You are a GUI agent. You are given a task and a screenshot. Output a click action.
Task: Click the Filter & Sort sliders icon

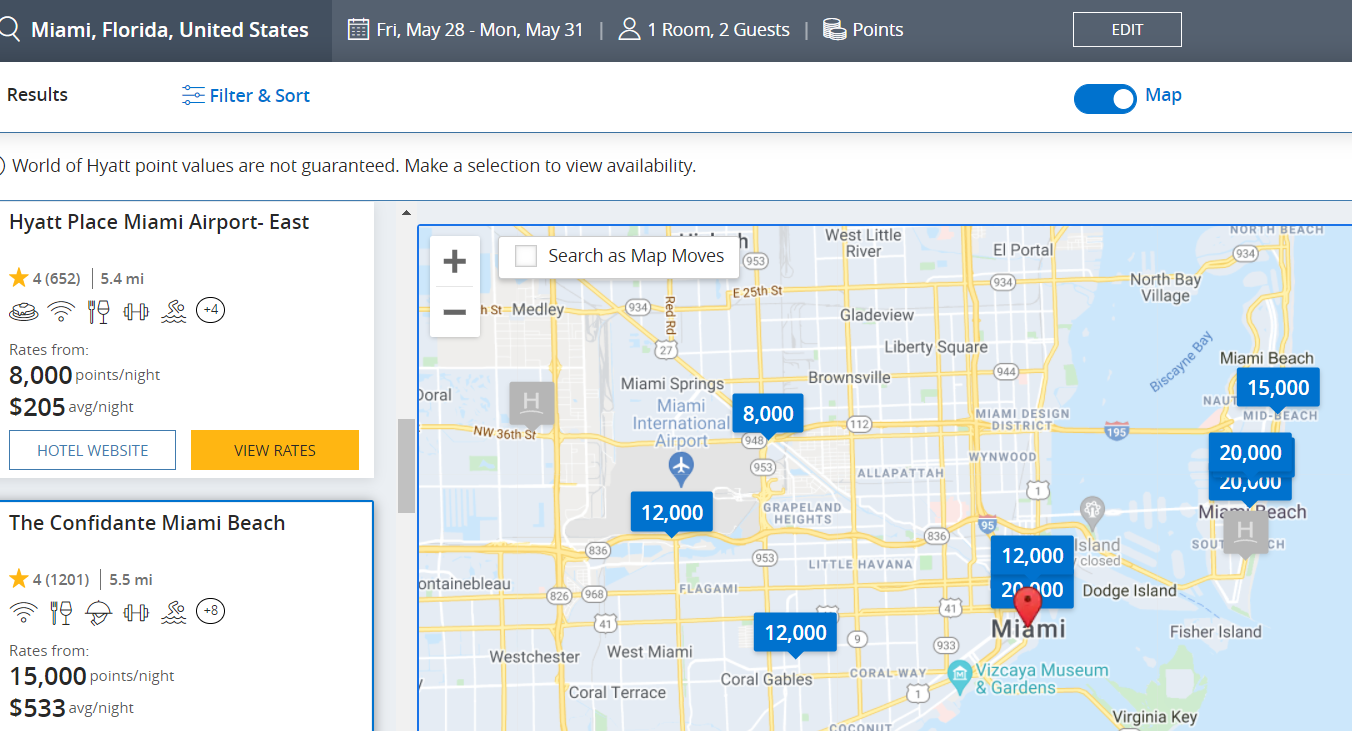[193, 95]
